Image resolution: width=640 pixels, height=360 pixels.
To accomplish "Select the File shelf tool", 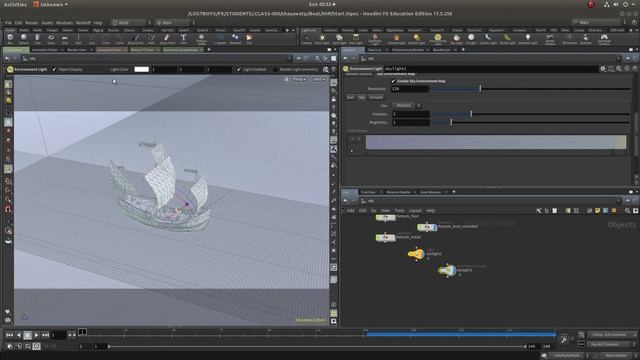I will pos(249,39).
